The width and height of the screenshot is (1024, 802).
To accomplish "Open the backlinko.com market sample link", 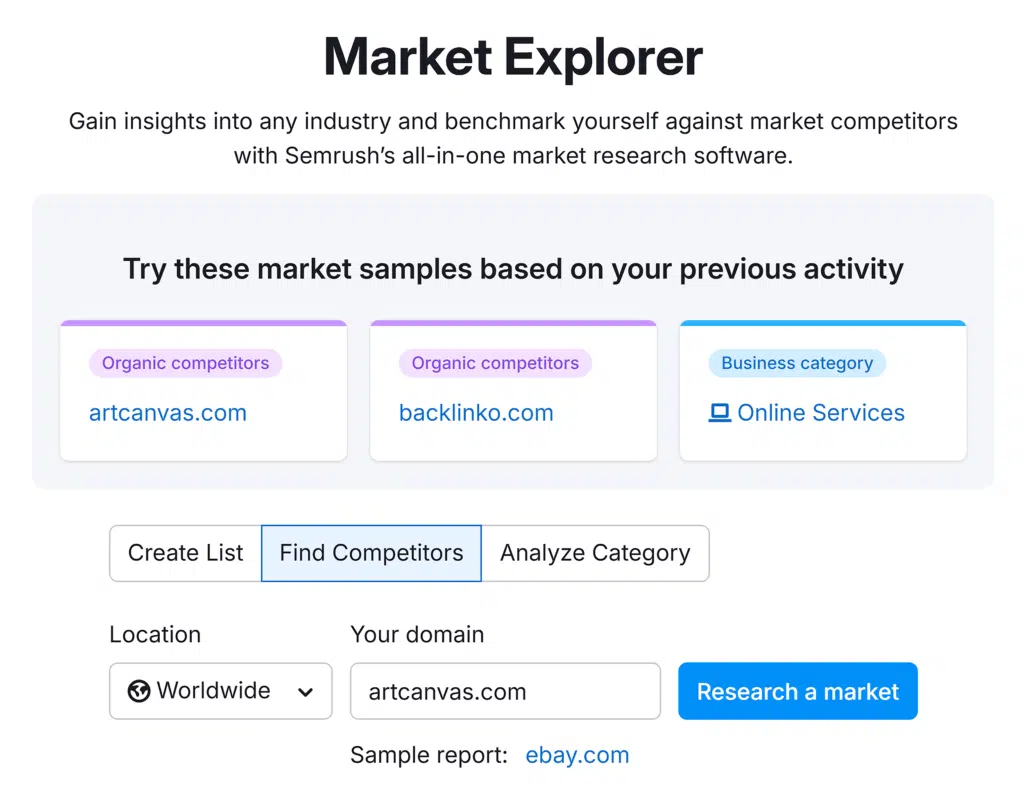I will click(476, 413).
